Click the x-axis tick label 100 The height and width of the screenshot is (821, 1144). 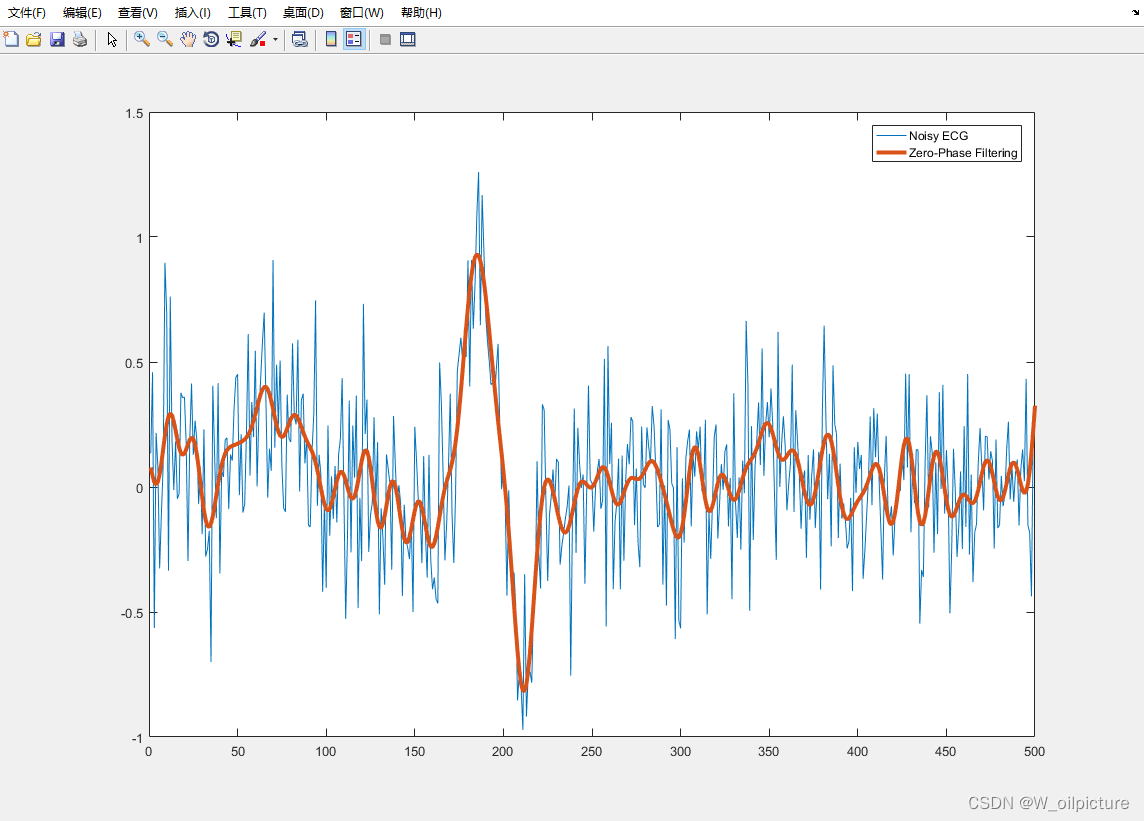[x=325, y=752]
